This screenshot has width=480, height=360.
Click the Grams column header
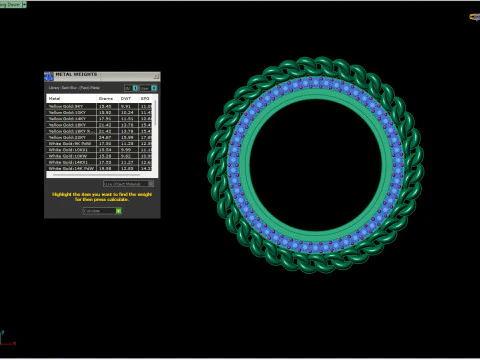(x=107, y=99)
